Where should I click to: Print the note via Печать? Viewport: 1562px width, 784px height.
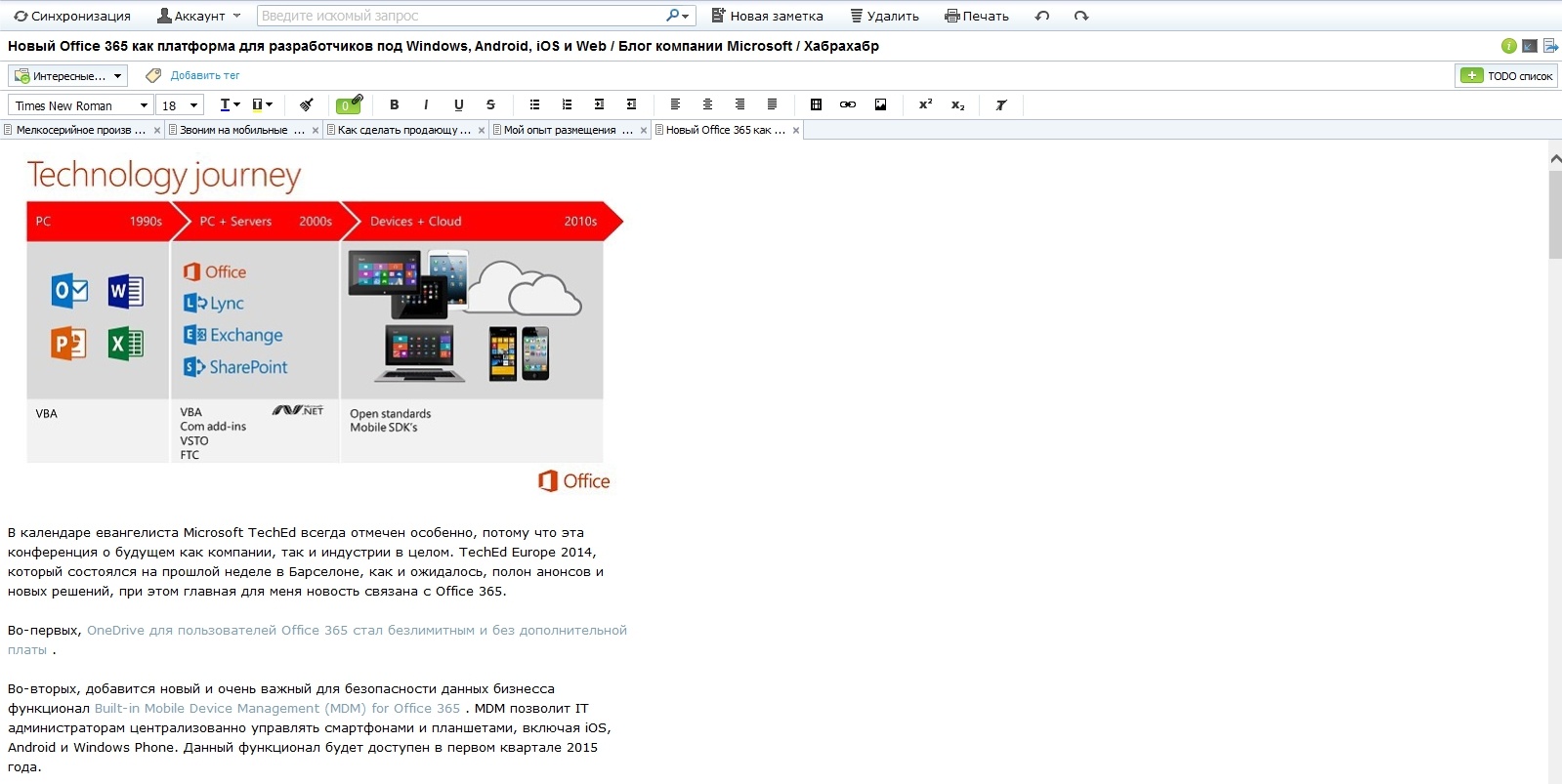click(x=977, y=16)
